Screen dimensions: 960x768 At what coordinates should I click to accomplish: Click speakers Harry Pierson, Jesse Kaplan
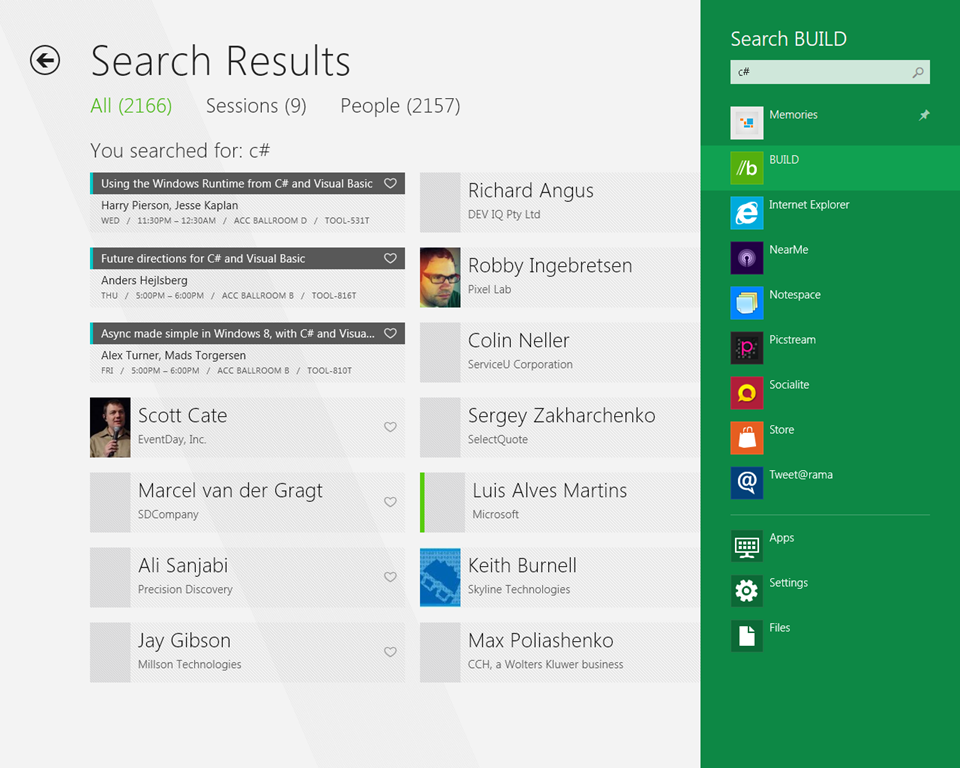[x=170, y=205]
